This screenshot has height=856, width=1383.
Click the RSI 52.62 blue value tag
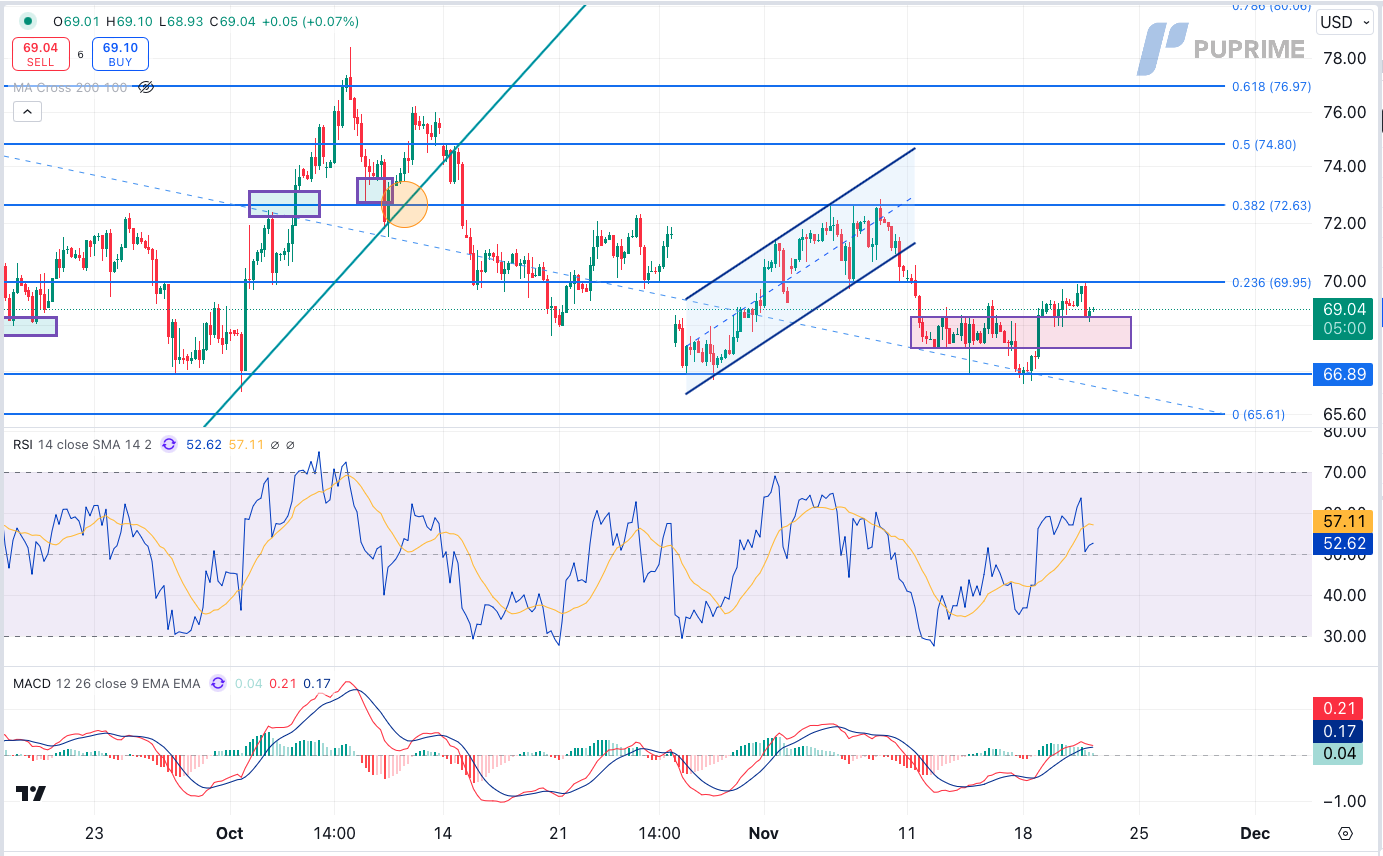[1344, 544]
